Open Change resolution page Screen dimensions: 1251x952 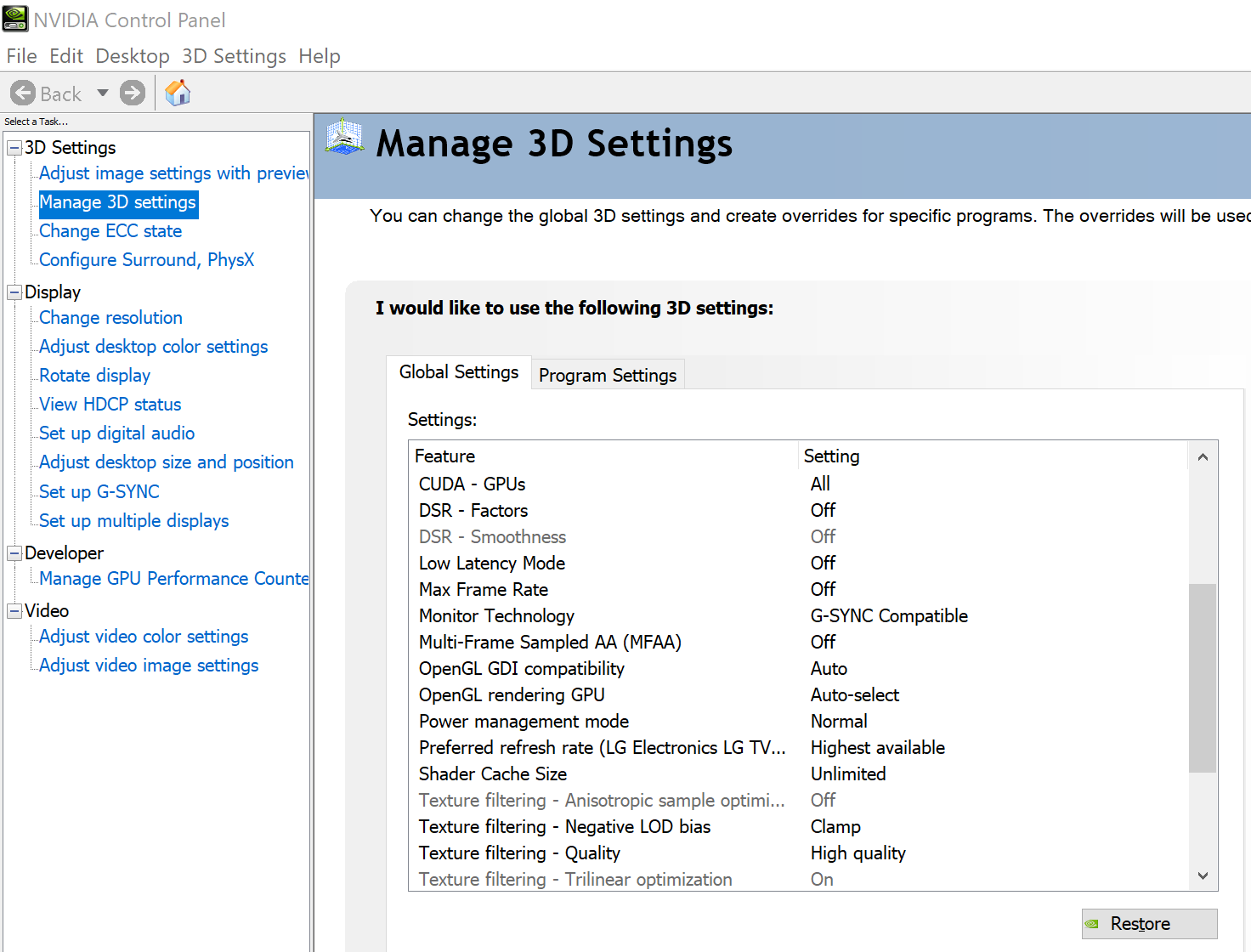111,318
